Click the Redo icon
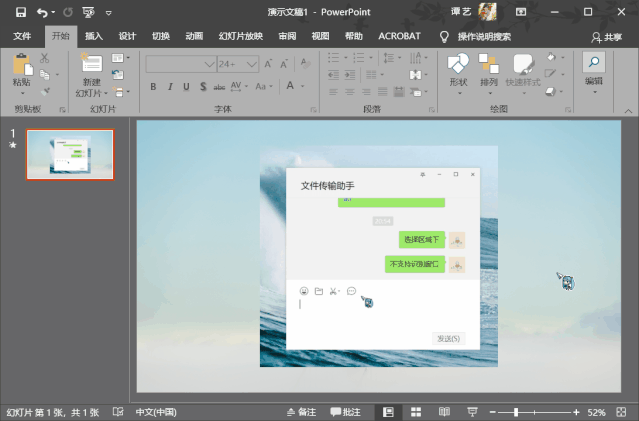 (68, 13)
